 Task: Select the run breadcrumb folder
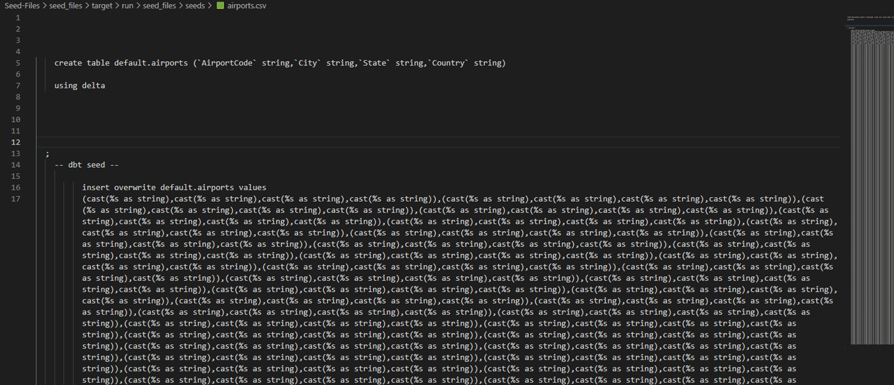click(127, 6)
